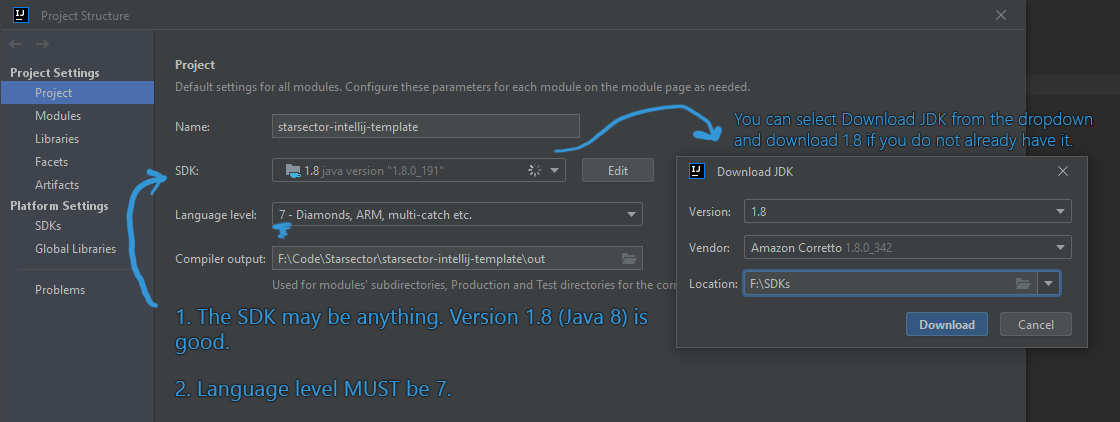Close the Download JDK dialog
1120x422 pixels.
pos(1061,171)
